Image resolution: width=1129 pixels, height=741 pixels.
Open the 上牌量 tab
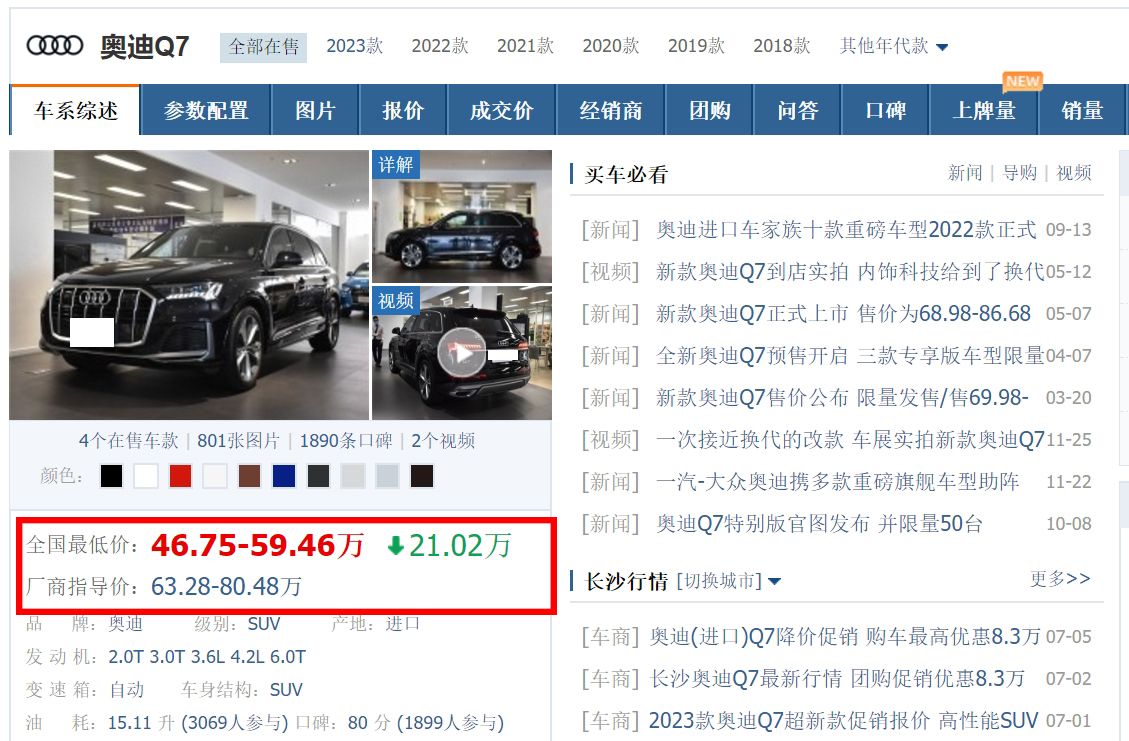[x=984, y=110]
